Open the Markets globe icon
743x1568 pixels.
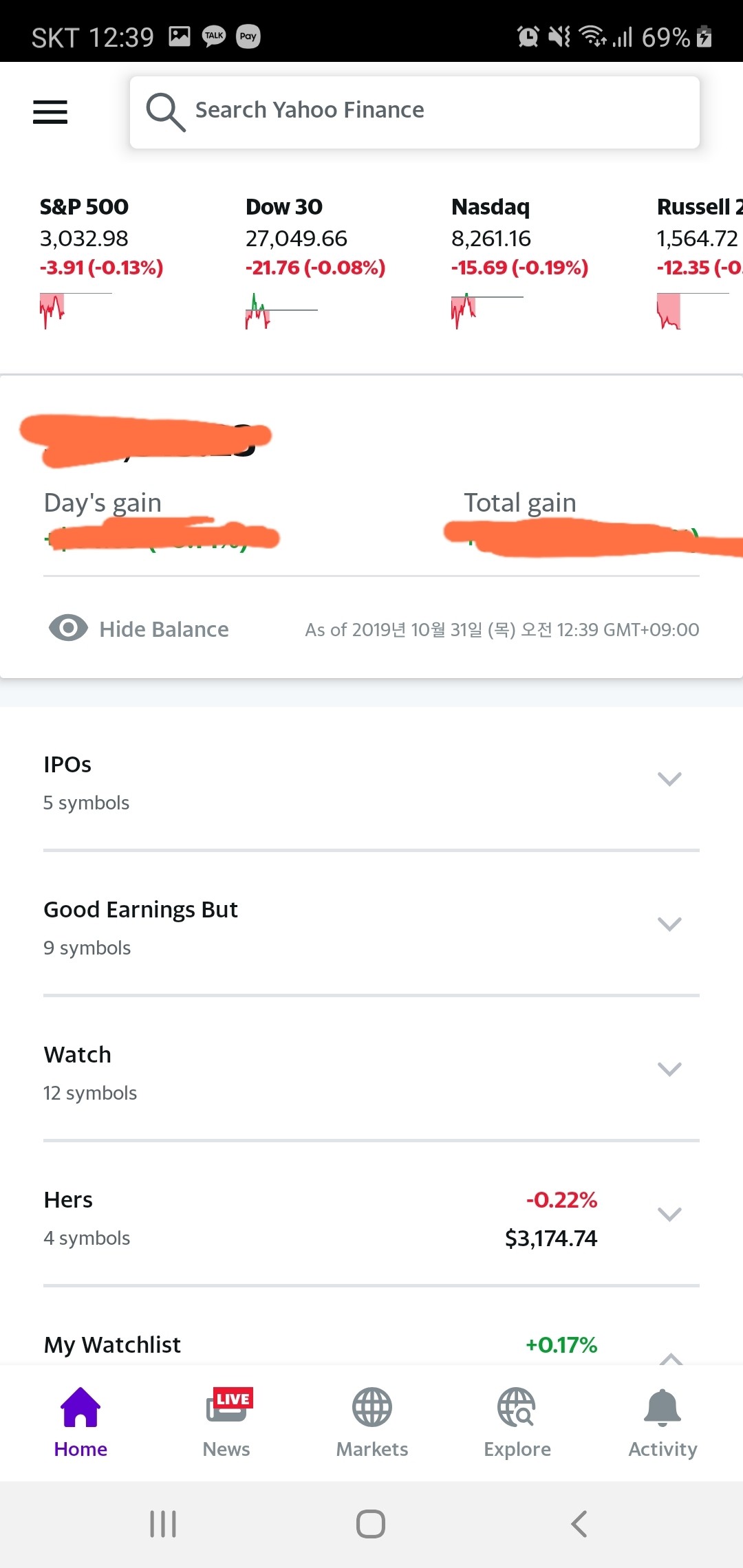click(372, 1407)
